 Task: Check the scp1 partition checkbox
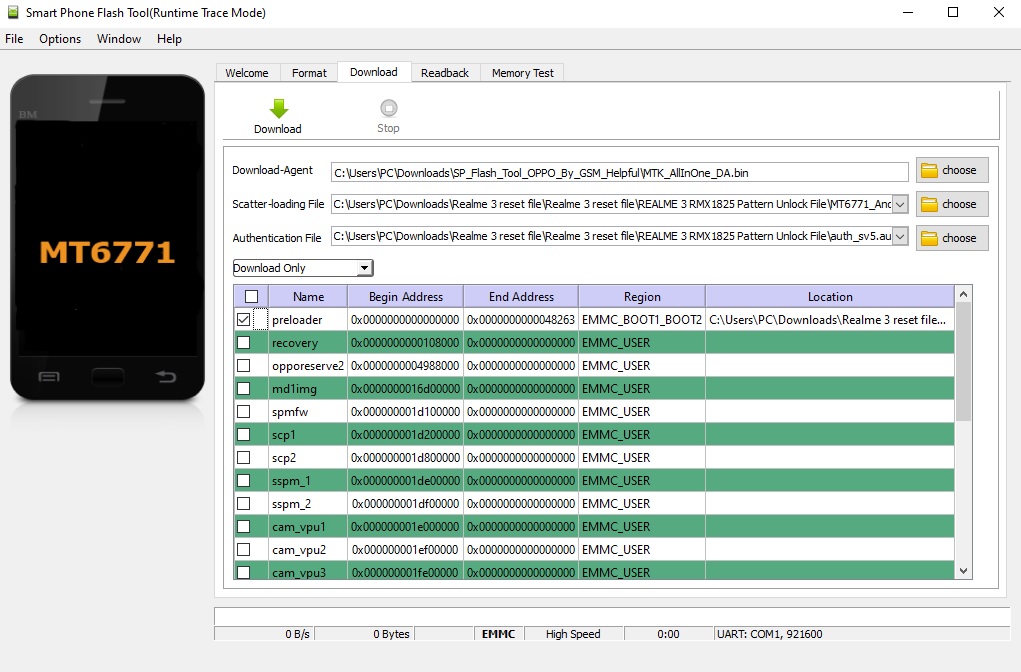pyautogui.click(x=244, y=434)
